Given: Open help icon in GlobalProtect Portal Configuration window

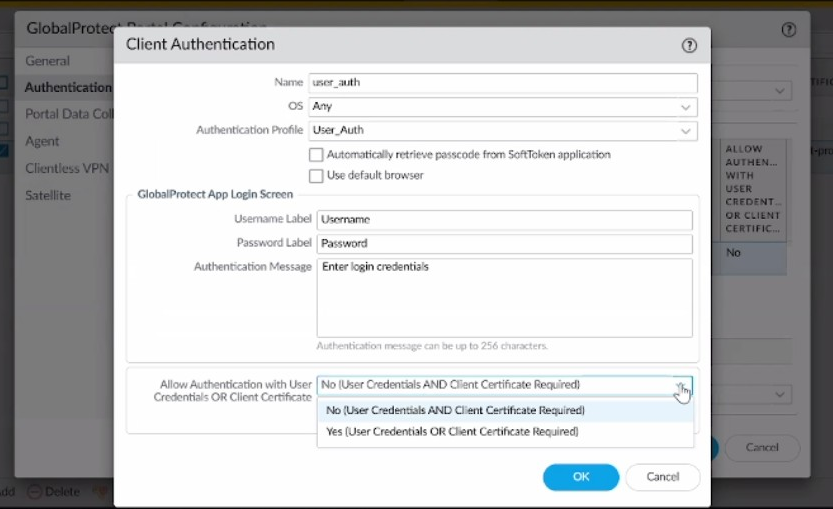Looking at the screenshot, I should [x=788, y=30].
